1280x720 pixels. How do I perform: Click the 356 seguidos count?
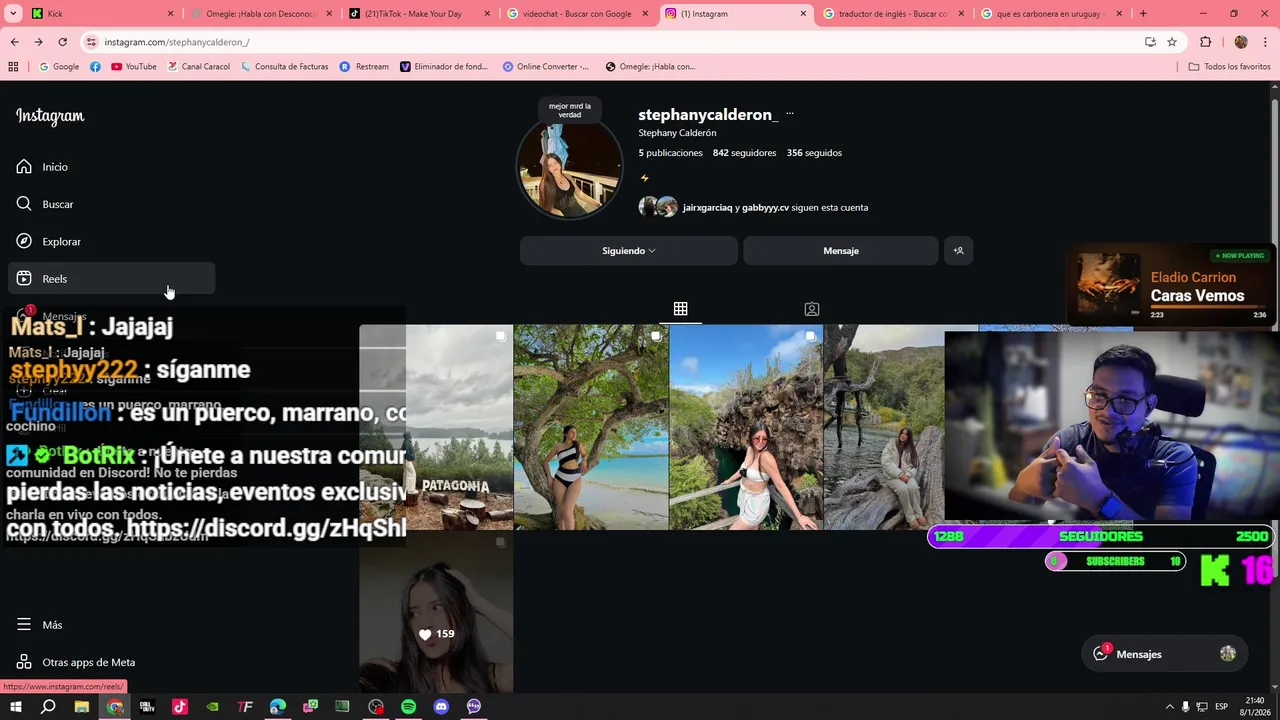click(x=814, y=153)
